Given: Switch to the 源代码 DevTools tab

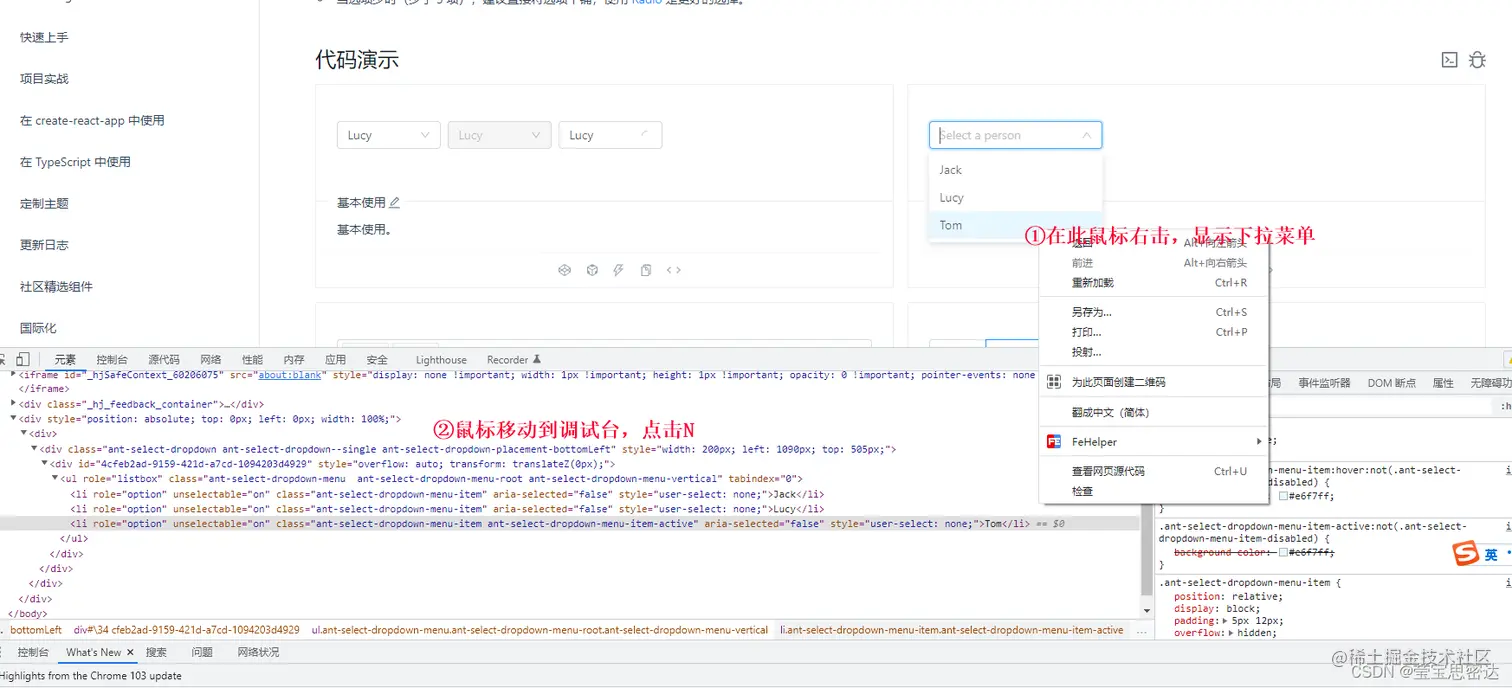Looking at the screenshot, I should click(164, 360).
